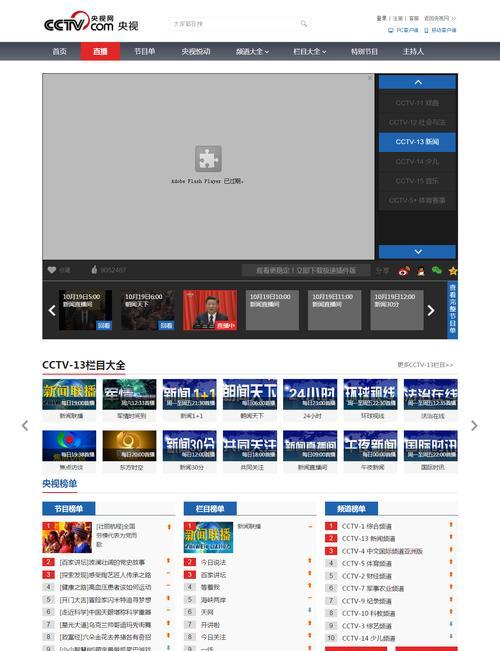Viewport: 500px width, 651px height.
Task: Open the 移动客户端 download link
Action: pyautogui.click(x=440, y=30)
